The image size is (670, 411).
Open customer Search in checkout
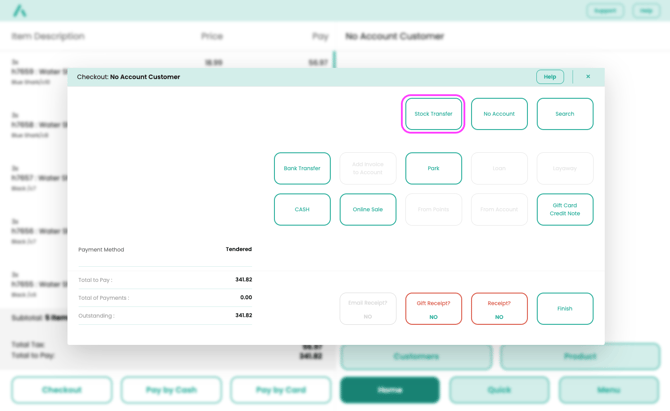point(564,114)
